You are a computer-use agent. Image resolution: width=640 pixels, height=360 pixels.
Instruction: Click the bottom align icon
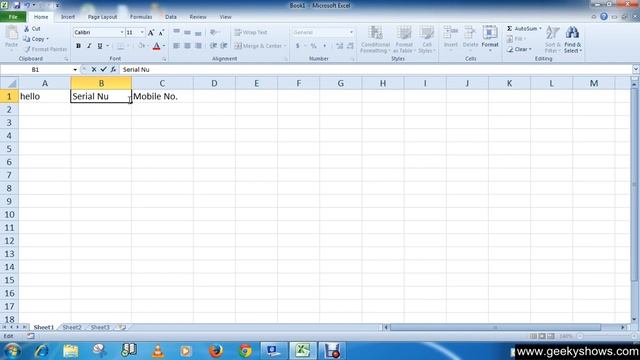[x=198, y=32]
